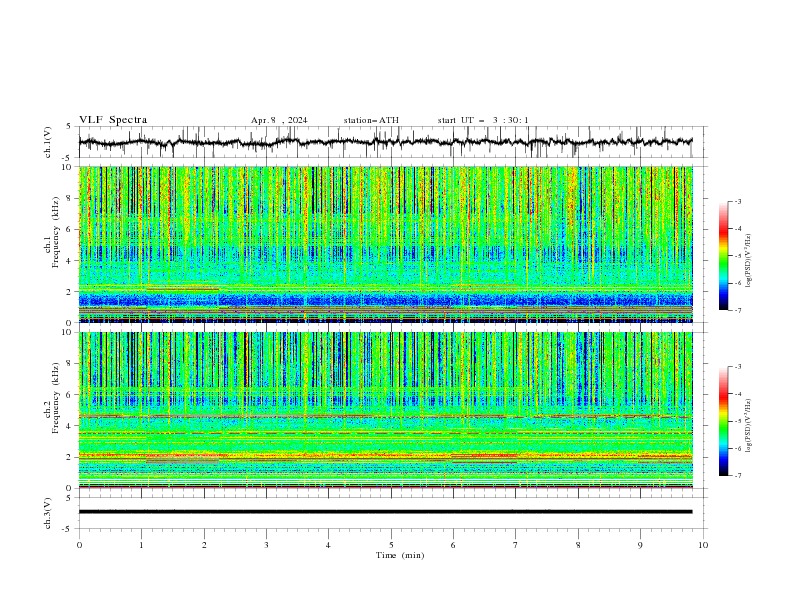Click the date "Apr. 8 , 2024"

(279, 120)
